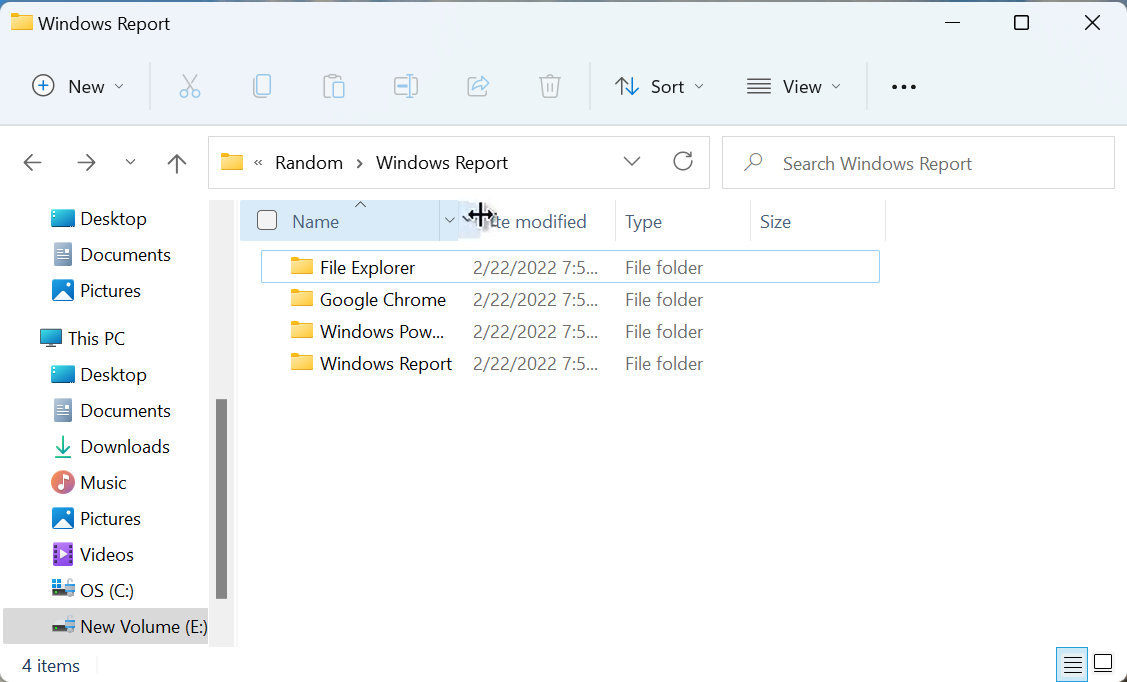
Task: Open the New menu
Action: (78, 86)
